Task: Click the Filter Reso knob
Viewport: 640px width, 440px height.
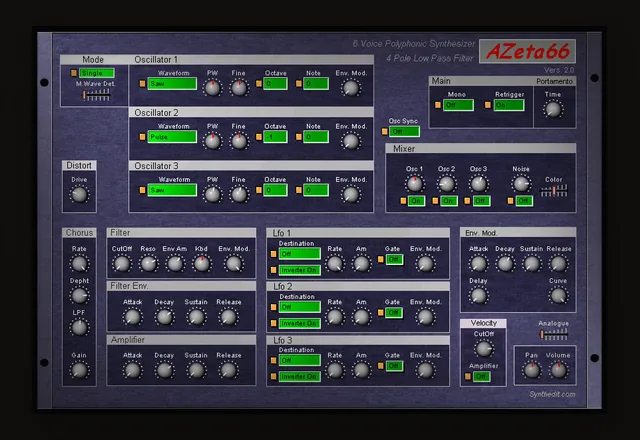Action: pos(148,264)
